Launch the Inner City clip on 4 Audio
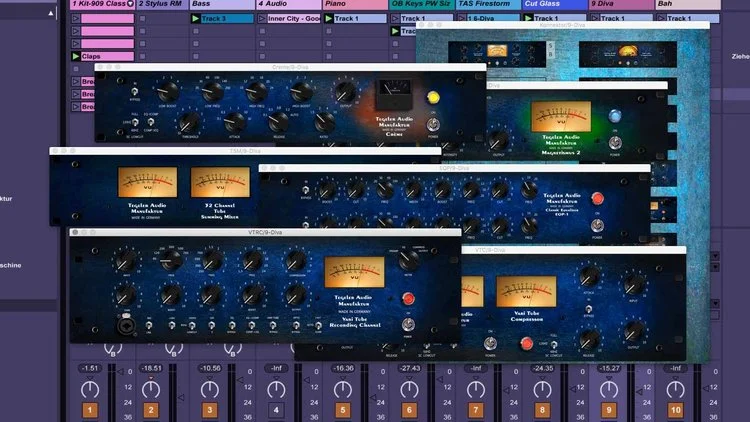750x422 pixels. click(262, 19)
